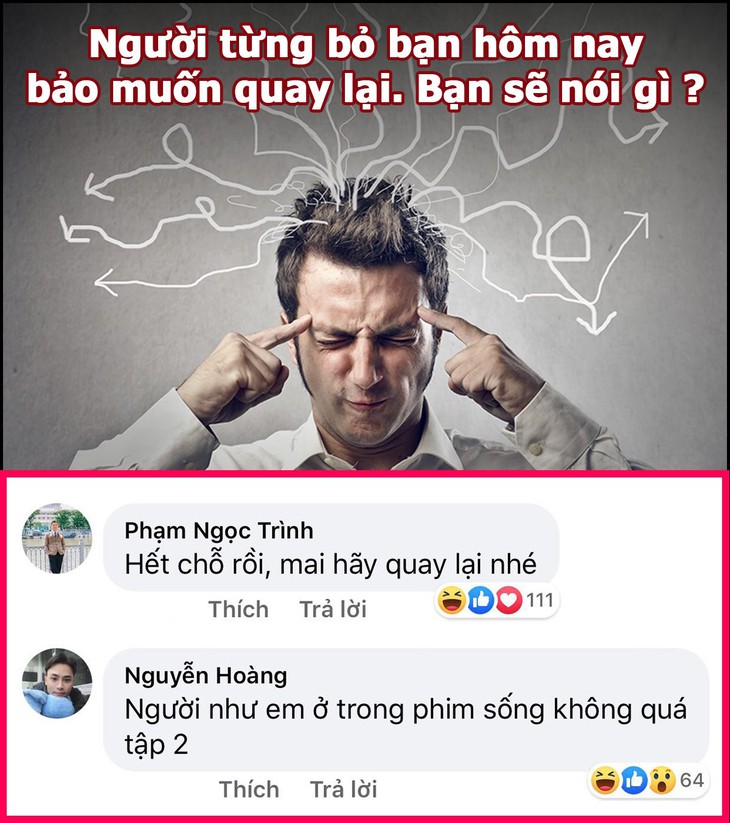Click the name Phạm Ngọc Trình

pos(219,531)
